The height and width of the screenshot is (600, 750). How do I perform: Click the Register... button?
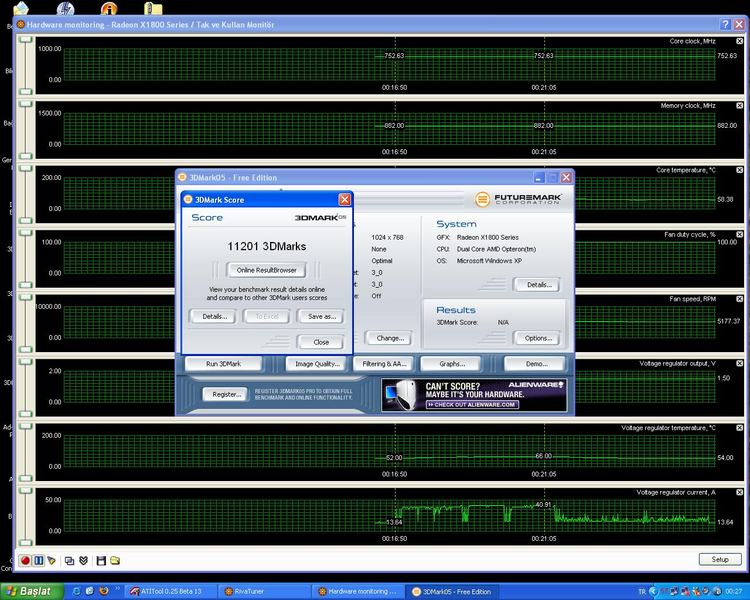[226, 394]
